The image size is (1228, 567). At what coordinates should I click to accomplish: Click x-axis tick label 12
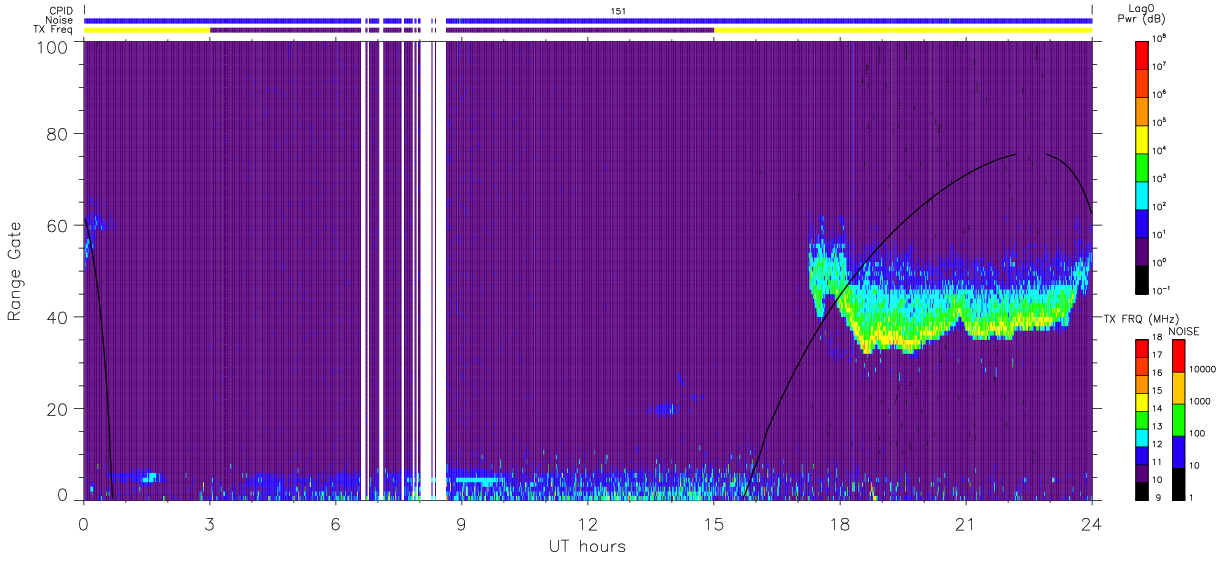tap(587, 524)
